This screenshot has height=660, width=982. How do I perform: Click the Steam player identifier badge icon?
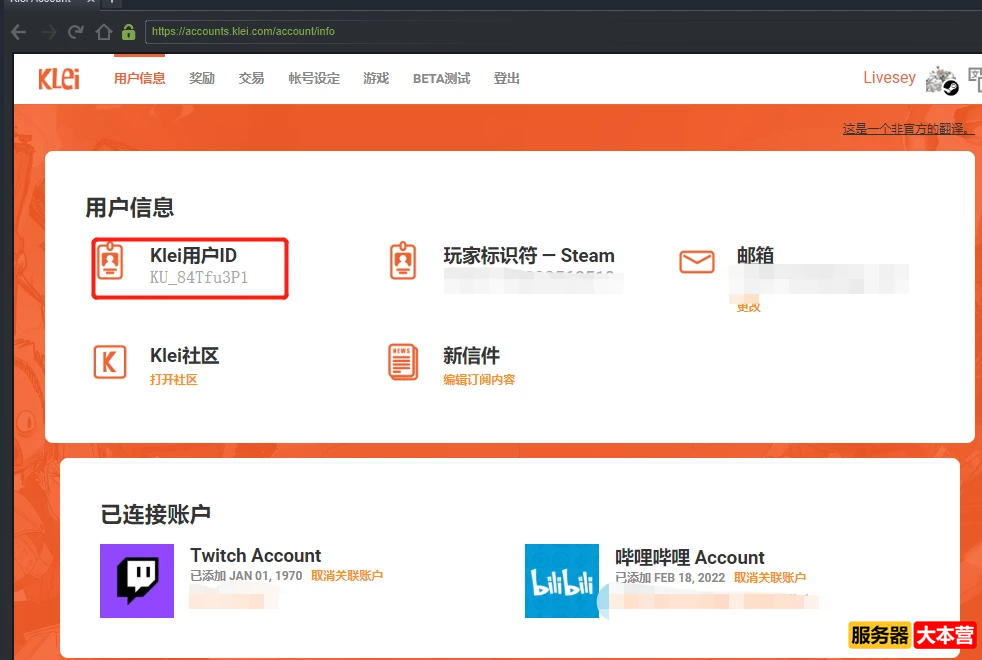(403, 262)
